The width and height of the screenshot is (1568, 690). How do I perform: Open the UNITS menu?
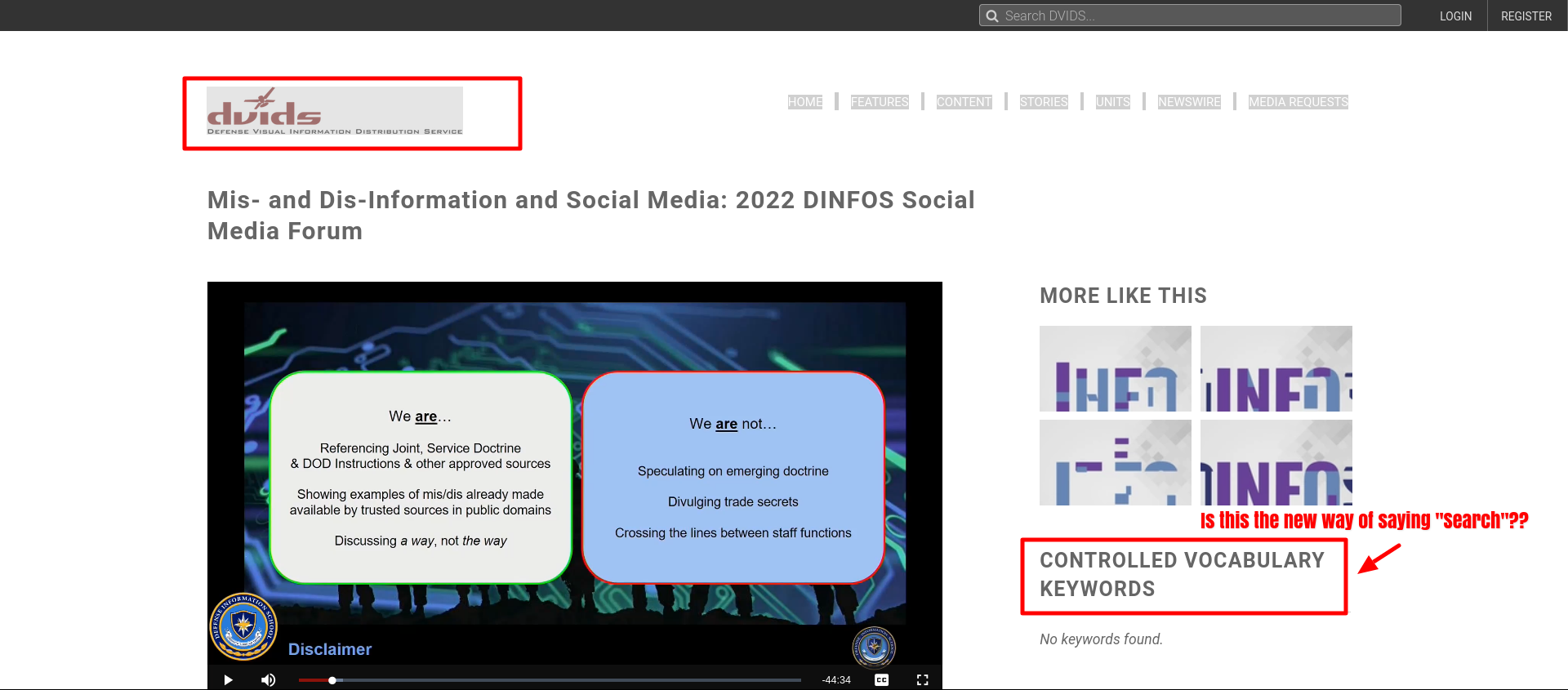pos(1113,102)
